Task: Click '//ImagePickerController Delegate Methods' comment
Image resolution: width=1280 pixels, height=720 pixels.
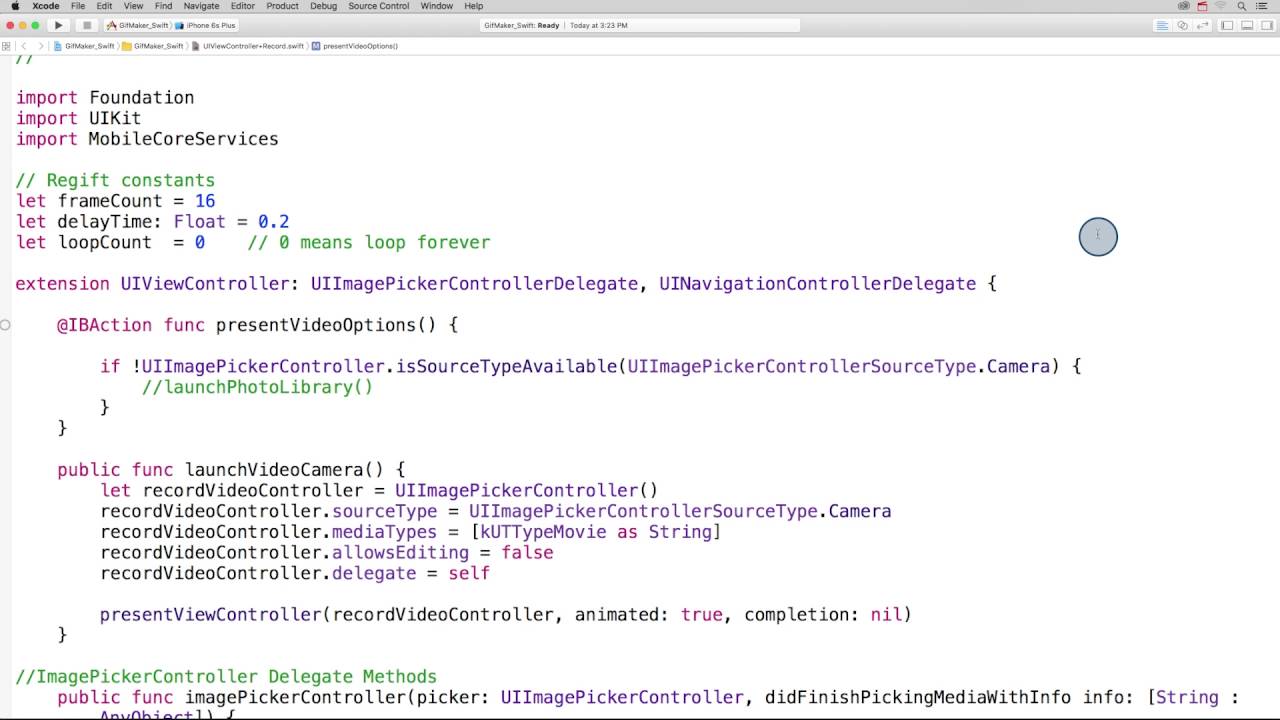Action: coord(226,677)
